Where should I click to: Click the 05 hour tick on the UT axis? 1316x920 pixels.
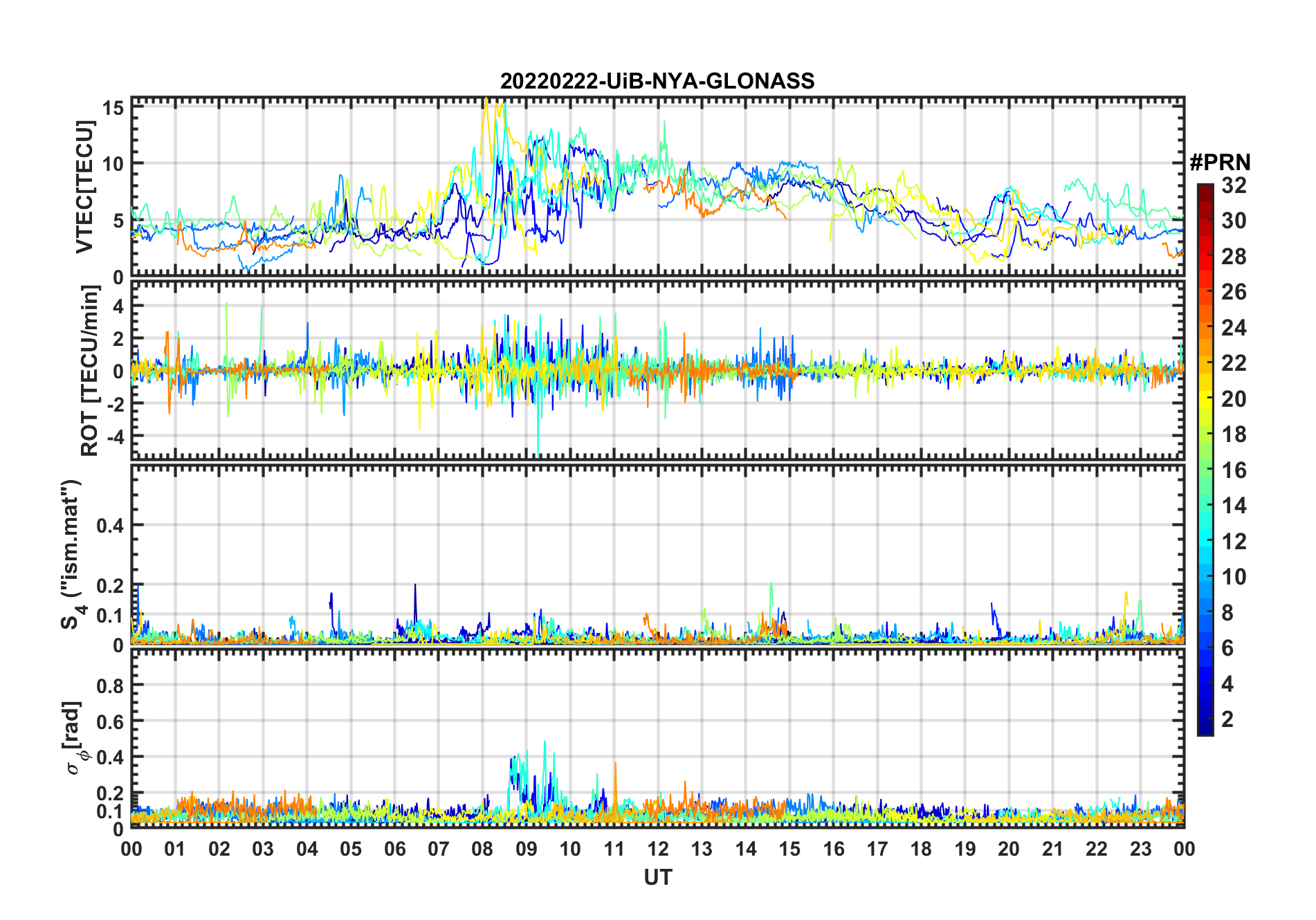351,849
